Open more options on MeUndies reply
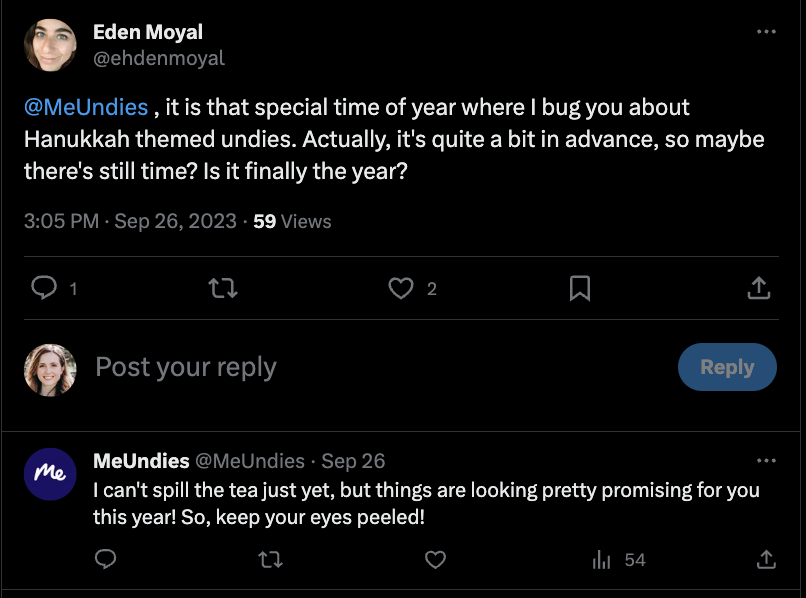The image size is (806, 598). coord(766,461)
